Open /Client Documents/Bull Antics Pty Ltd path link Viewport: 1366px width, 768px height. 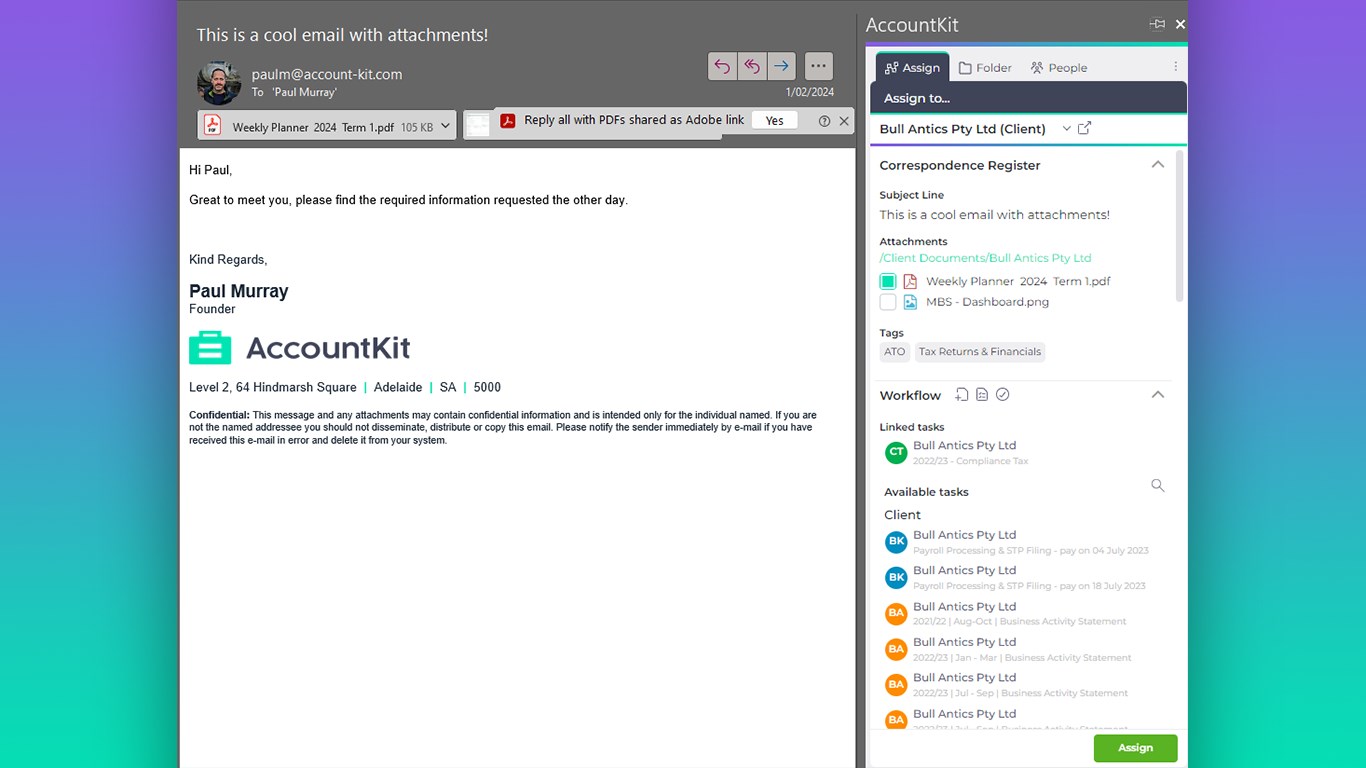click(x=985, y=258)
